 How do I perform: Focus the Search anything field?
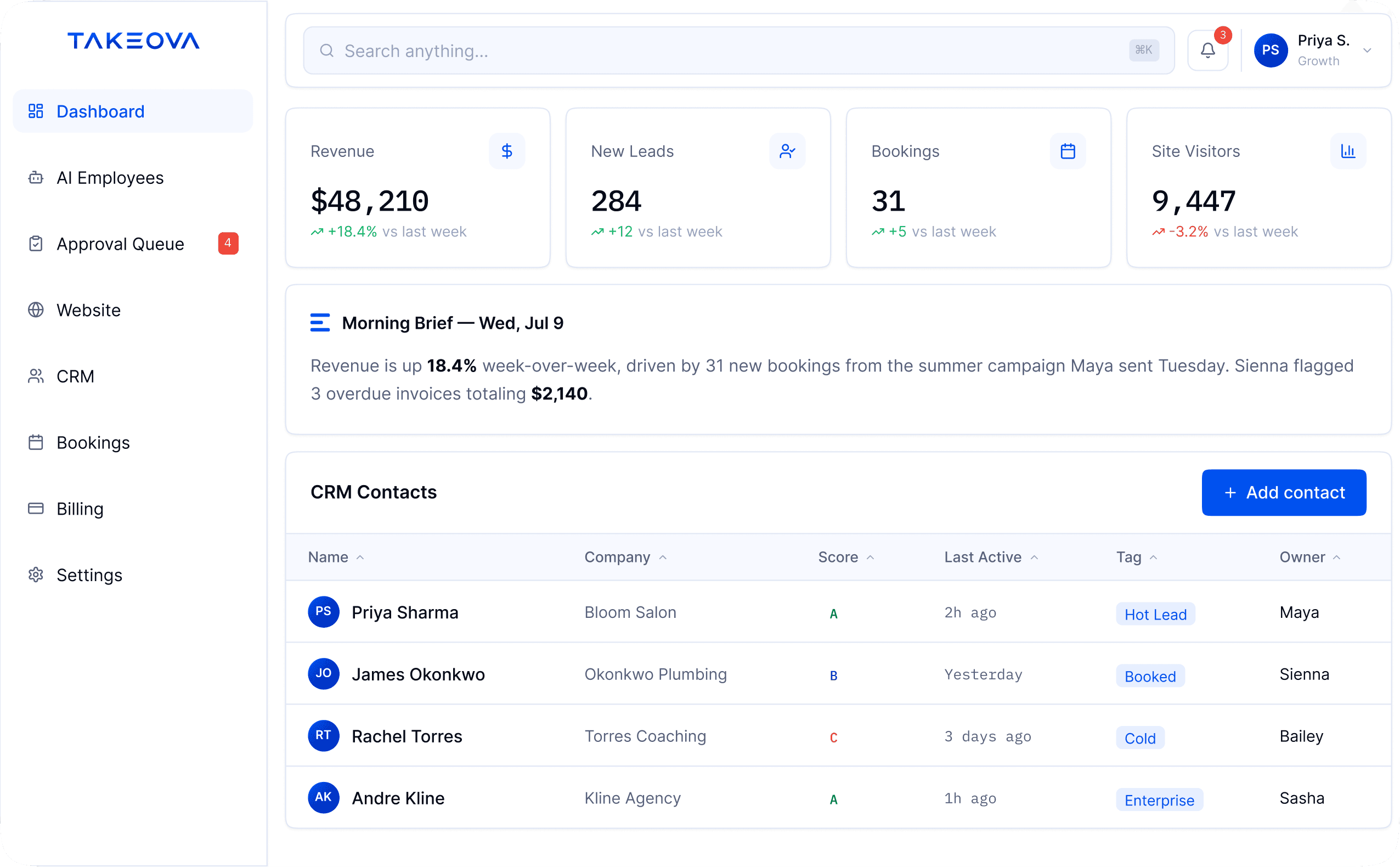738,51
